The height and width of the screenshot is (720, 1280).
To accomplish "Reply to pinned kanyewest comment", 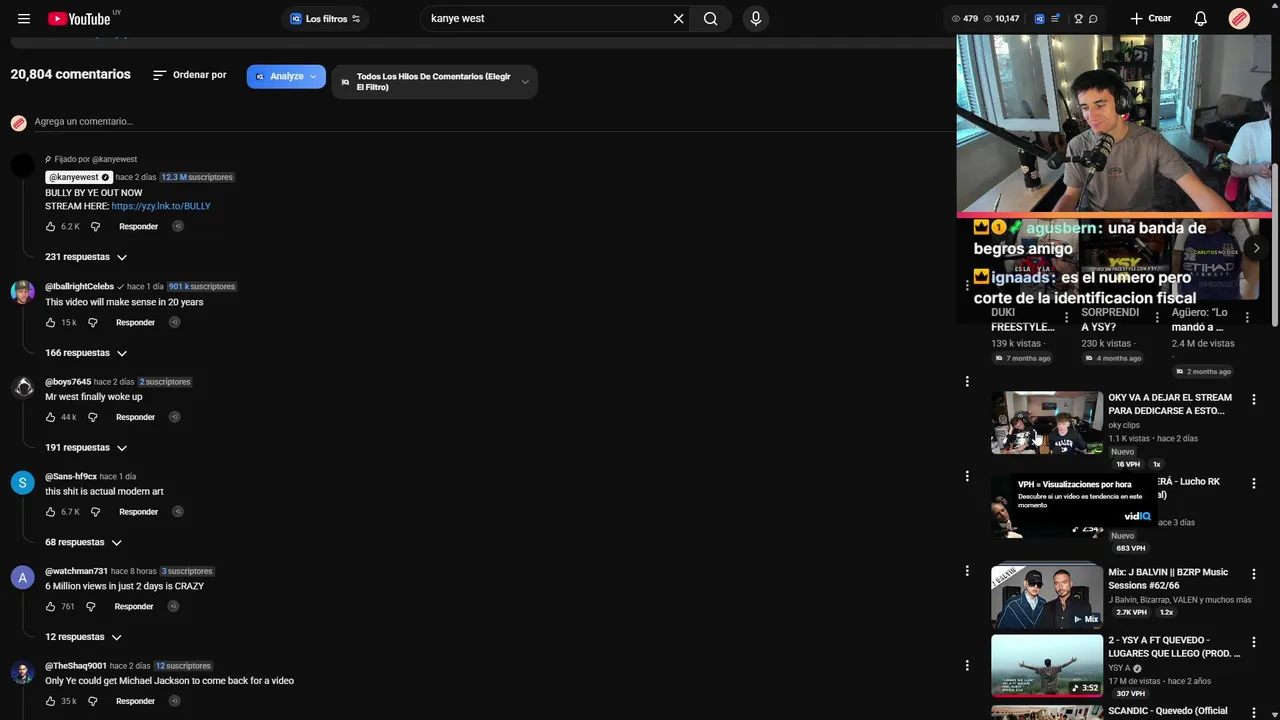I will 138,226.
